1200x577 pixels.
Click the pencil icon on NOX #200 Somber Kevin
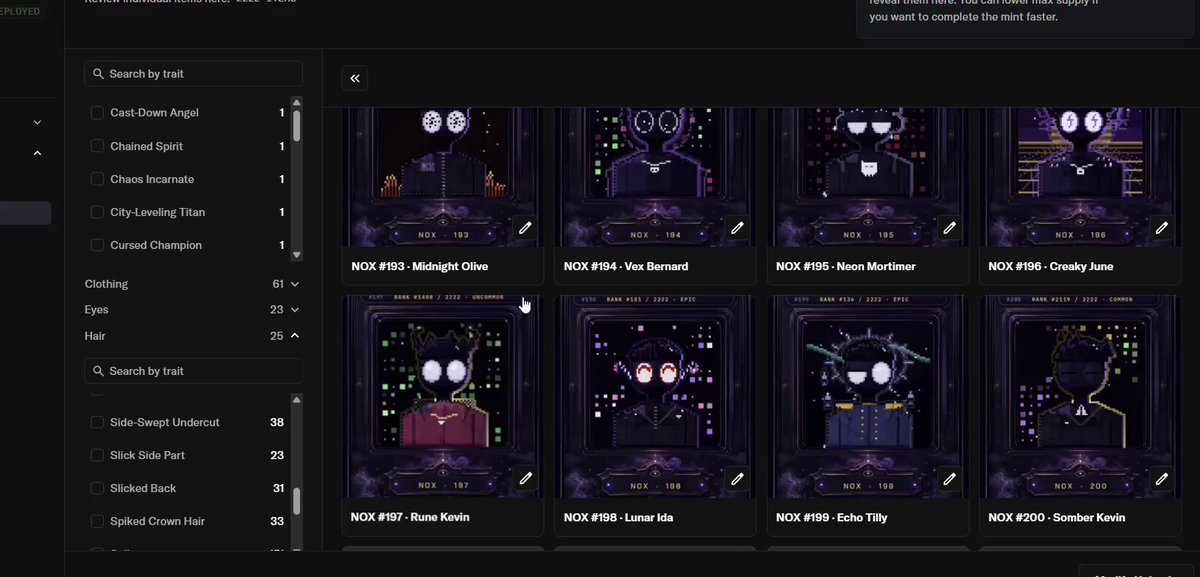tap(1161, 479)
